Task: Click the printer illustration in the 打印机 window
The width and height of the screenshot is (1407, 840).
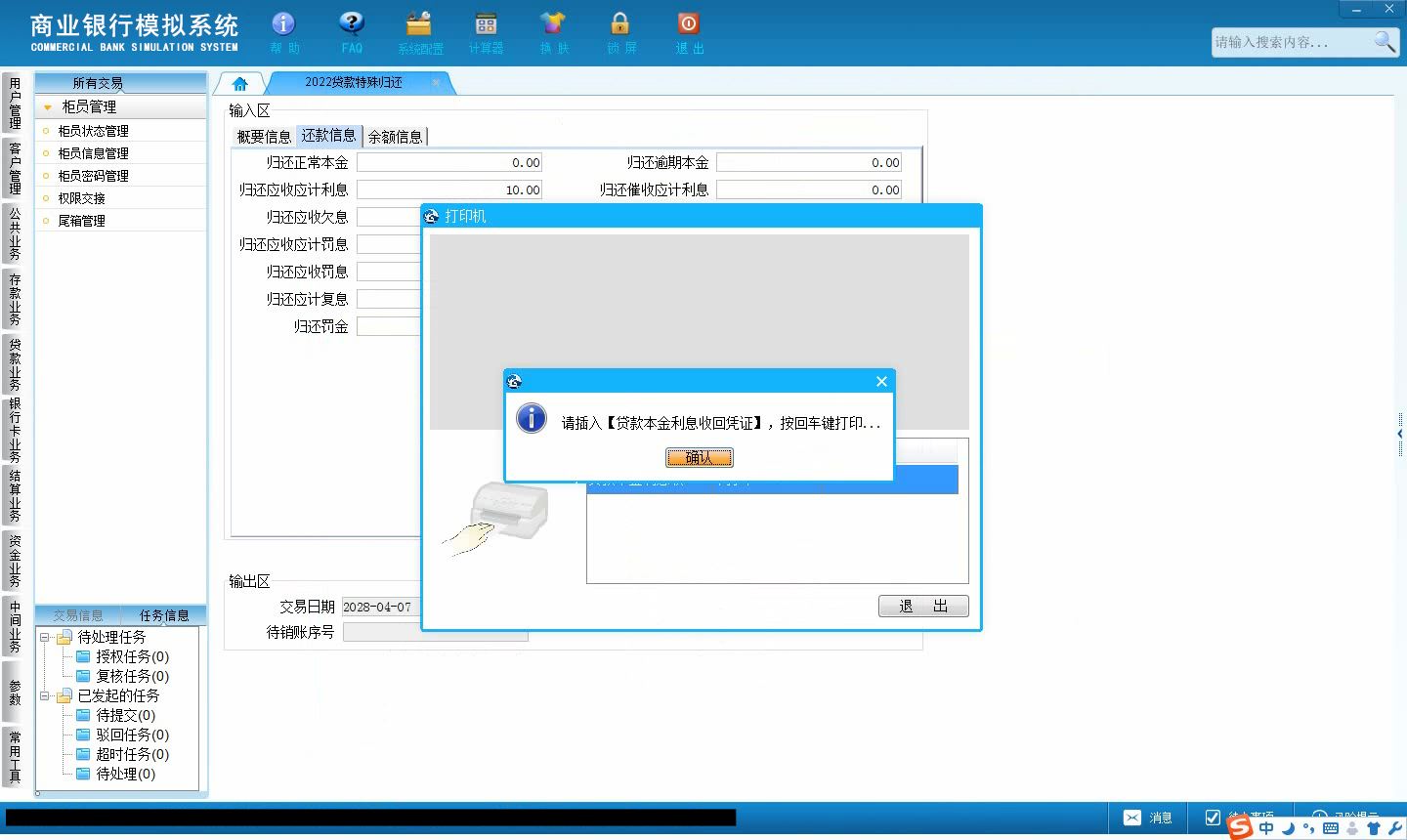Action: pyautogui.click(x=497, y=519)
